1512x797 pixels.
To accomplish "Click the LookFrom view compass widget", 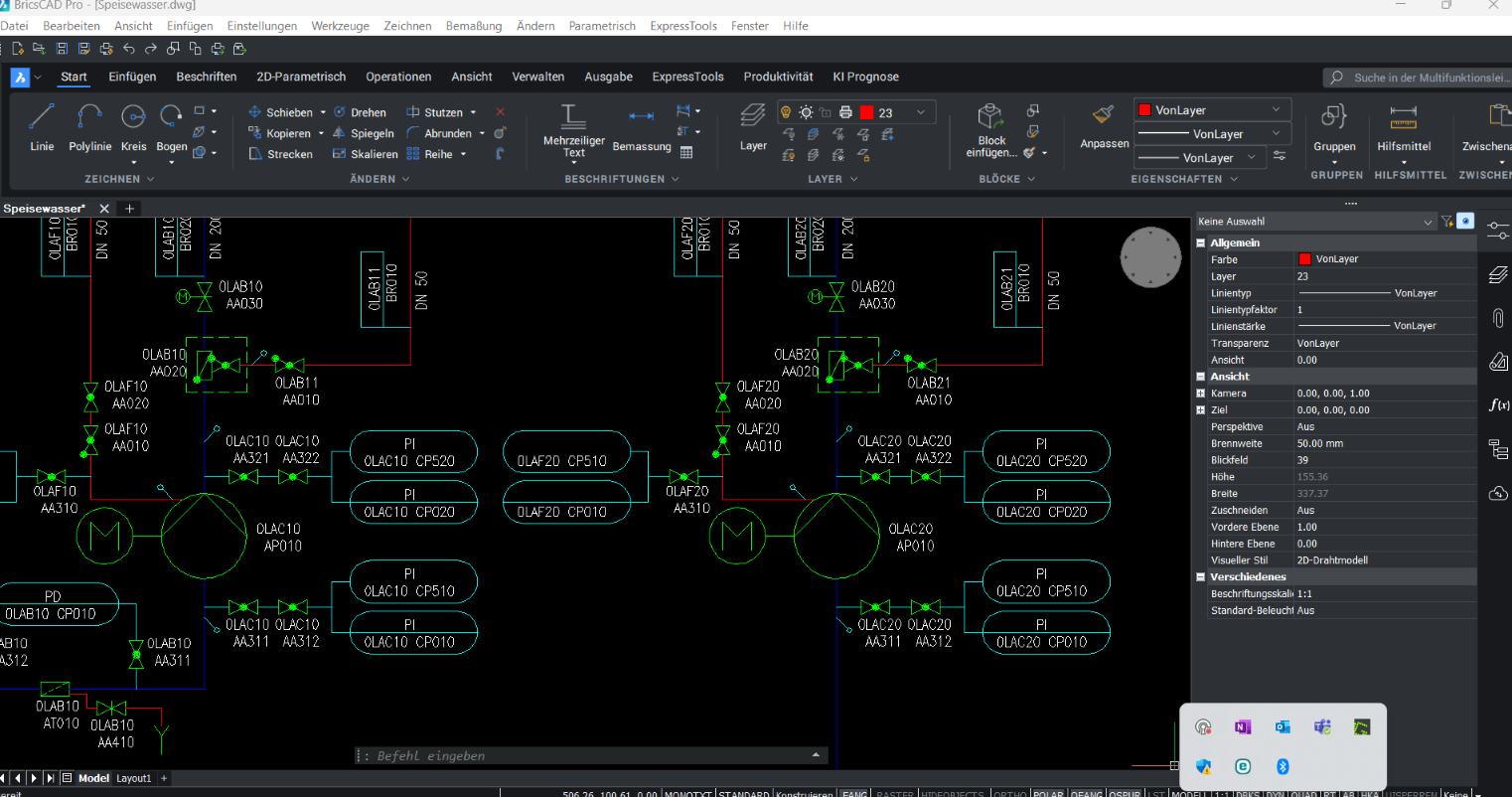I will click(x=1150, y=258).
